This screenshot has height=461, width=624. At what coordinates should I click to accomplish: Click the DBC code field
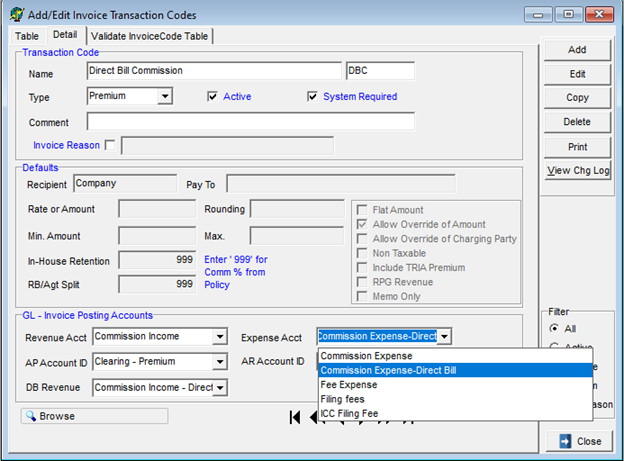pos(380,71)
